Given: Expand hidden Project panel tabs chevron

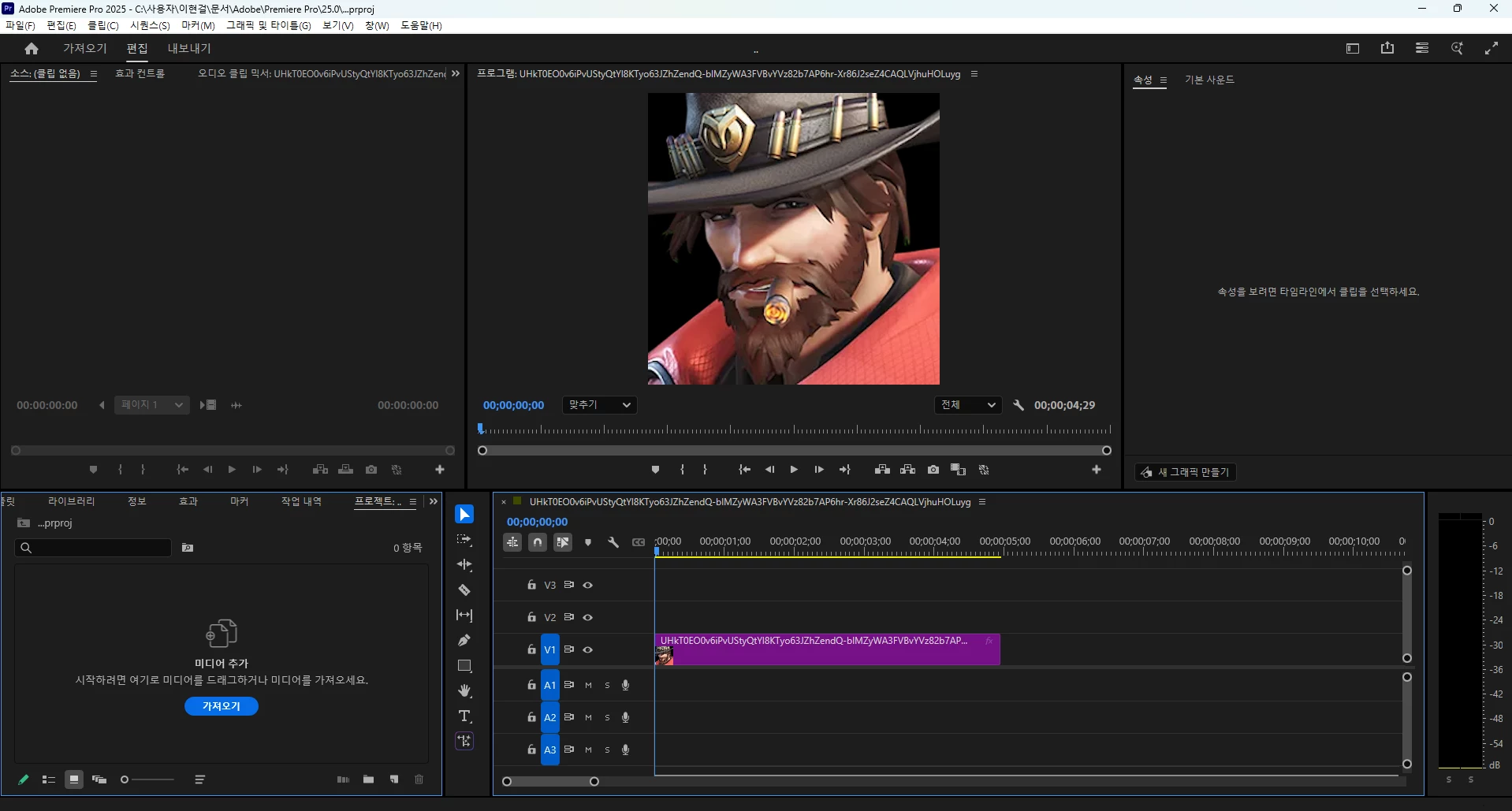Looking at the screenshot, I should [433, 502].
